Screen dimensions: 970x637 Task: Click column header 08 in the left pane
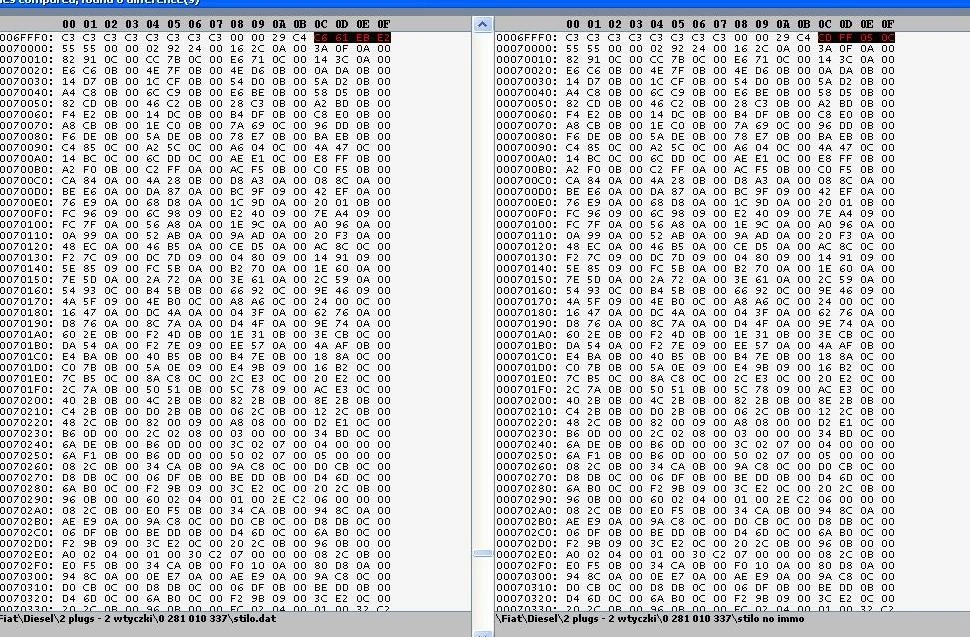click(x=237, y=24)
